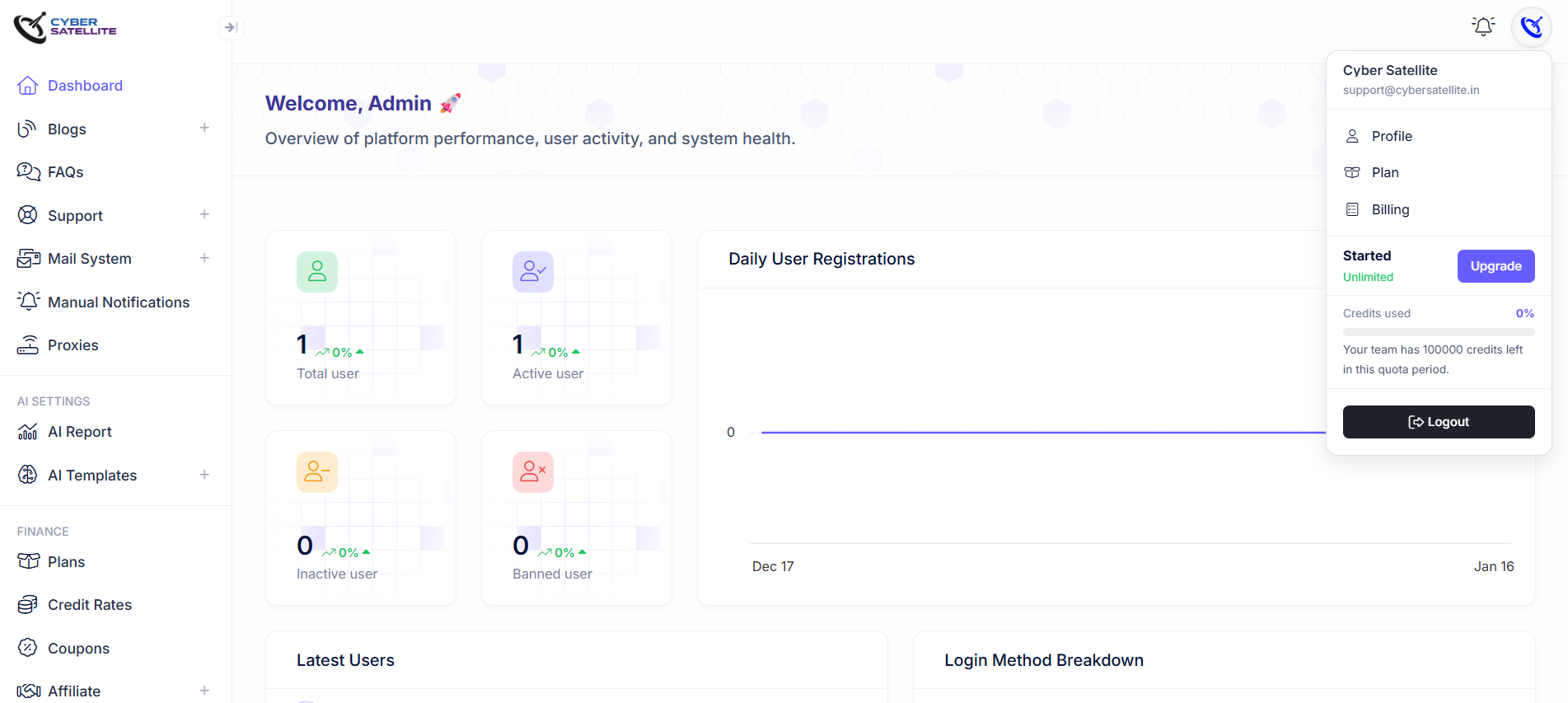Expand the AI Templates submenu

point(204,475)
